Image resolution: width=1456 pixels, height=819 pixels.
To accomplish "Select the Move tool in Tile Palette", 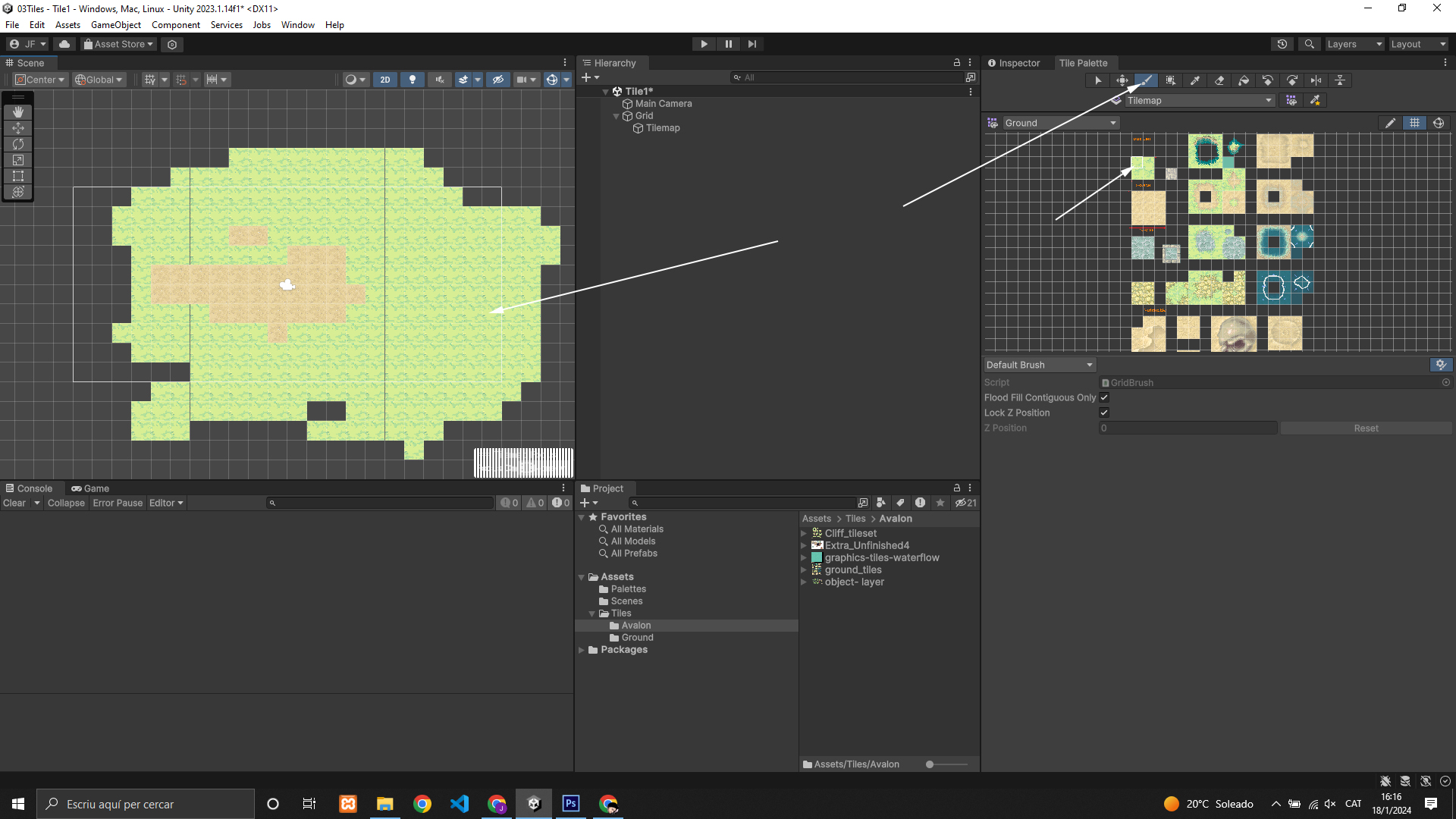I will click(1122, 80).
